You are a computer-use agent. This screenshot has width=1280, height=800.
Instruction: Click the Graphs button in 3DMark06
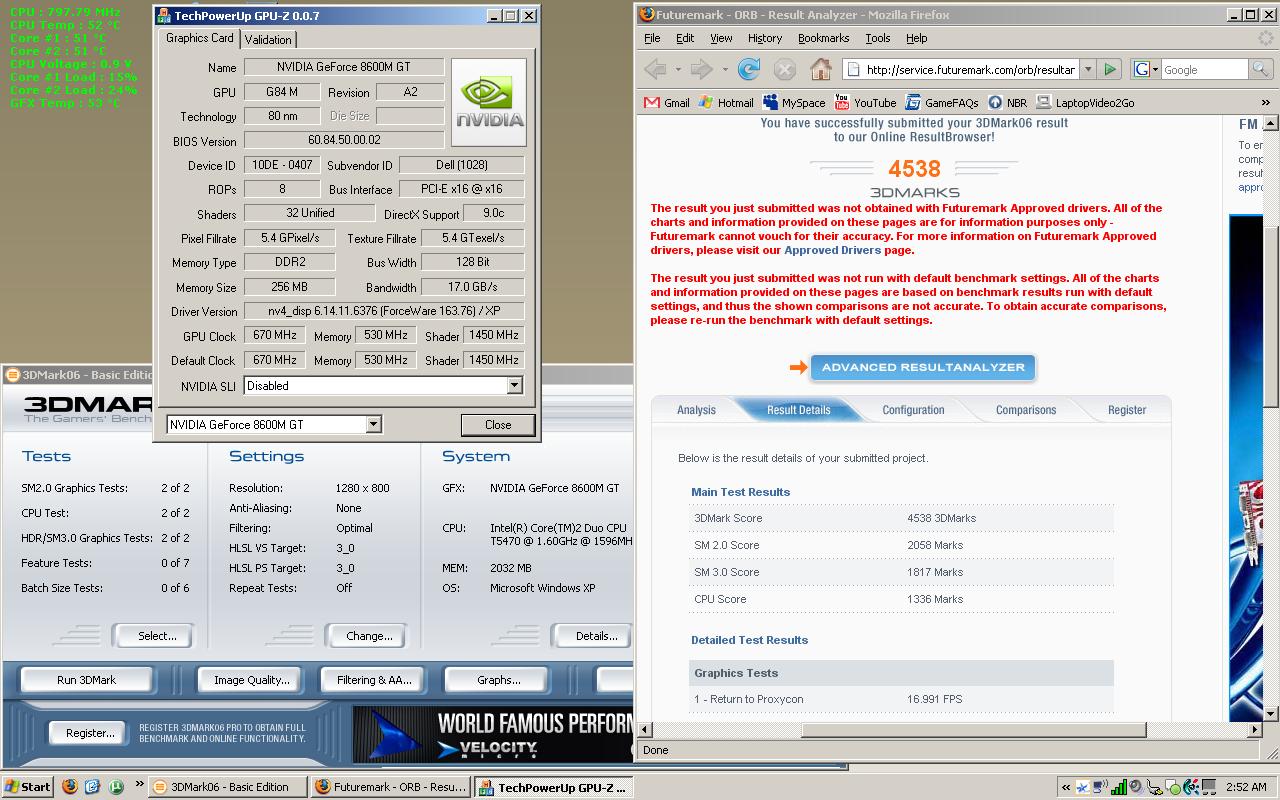point(498,680)
